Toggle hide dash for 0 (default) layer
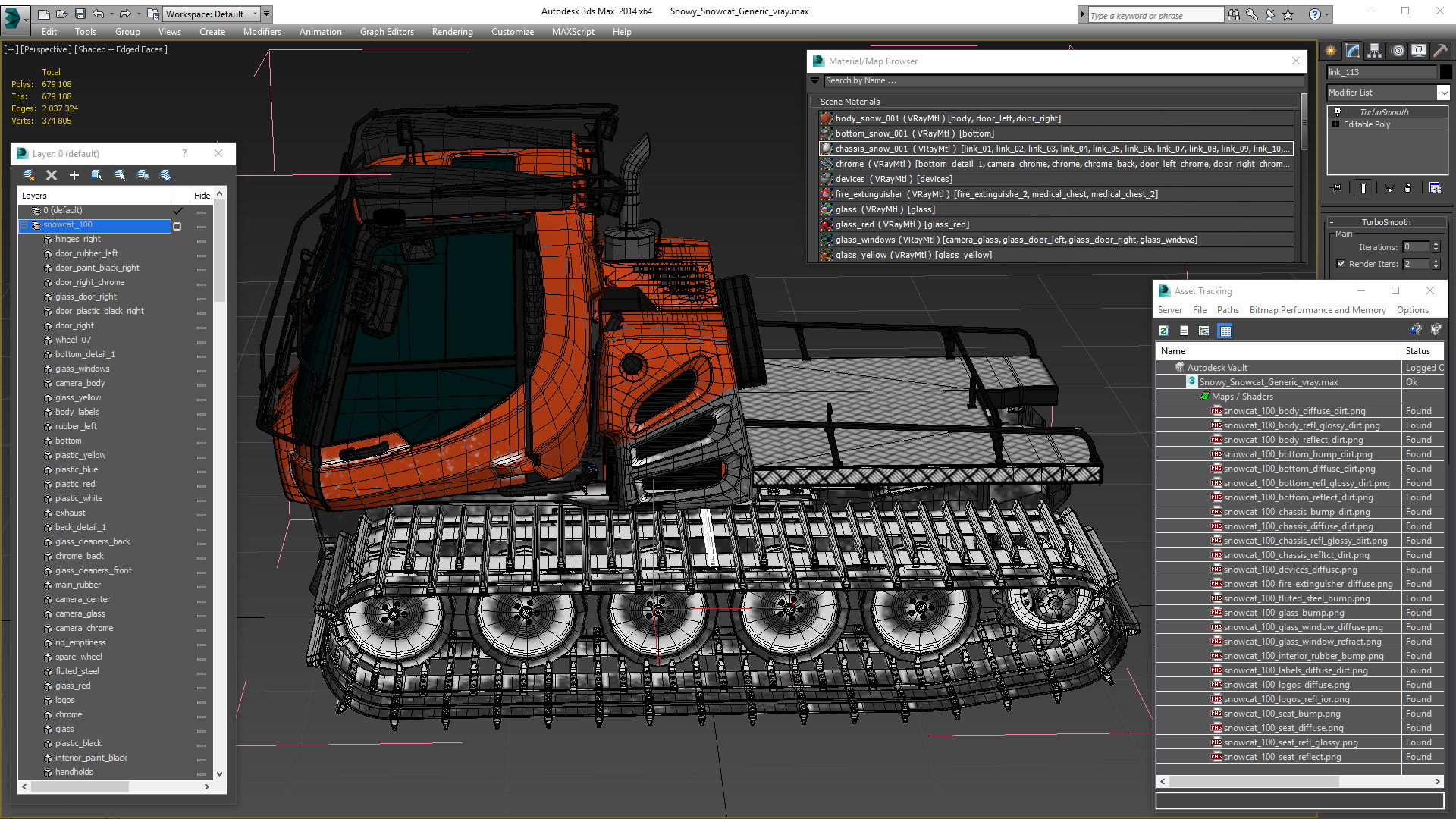1456x819 pixels. [202, 212]
